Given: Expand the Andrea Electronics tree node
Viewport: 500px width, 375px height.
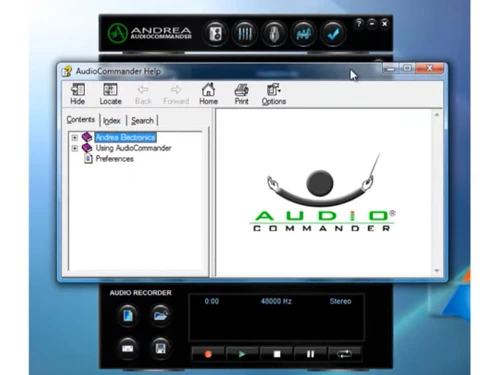Looking at the screenshot, I should pos(75,138).
